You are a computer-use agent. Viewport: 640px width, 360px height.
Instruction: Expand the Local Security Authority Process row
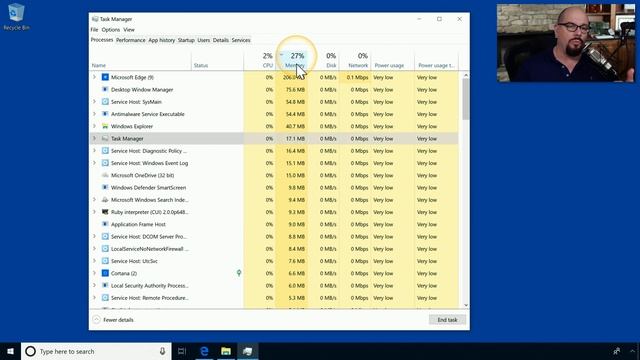(94, 285)
